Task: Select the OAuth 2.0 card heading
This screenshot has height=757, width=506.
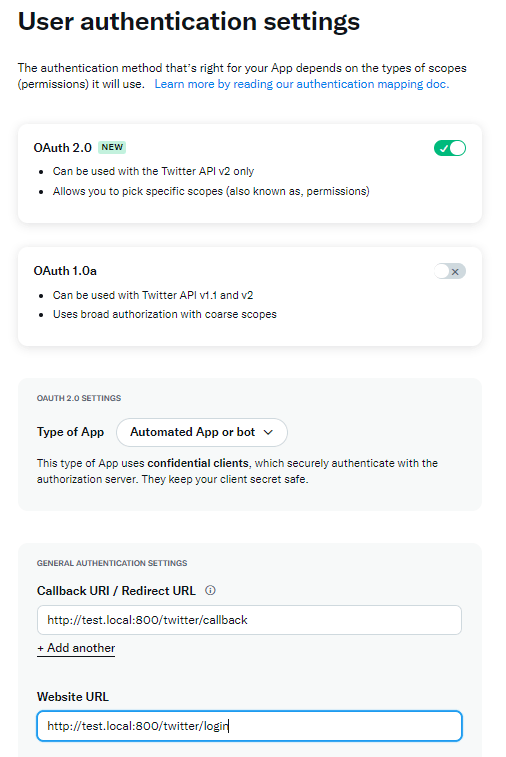Action: [62, 148]
